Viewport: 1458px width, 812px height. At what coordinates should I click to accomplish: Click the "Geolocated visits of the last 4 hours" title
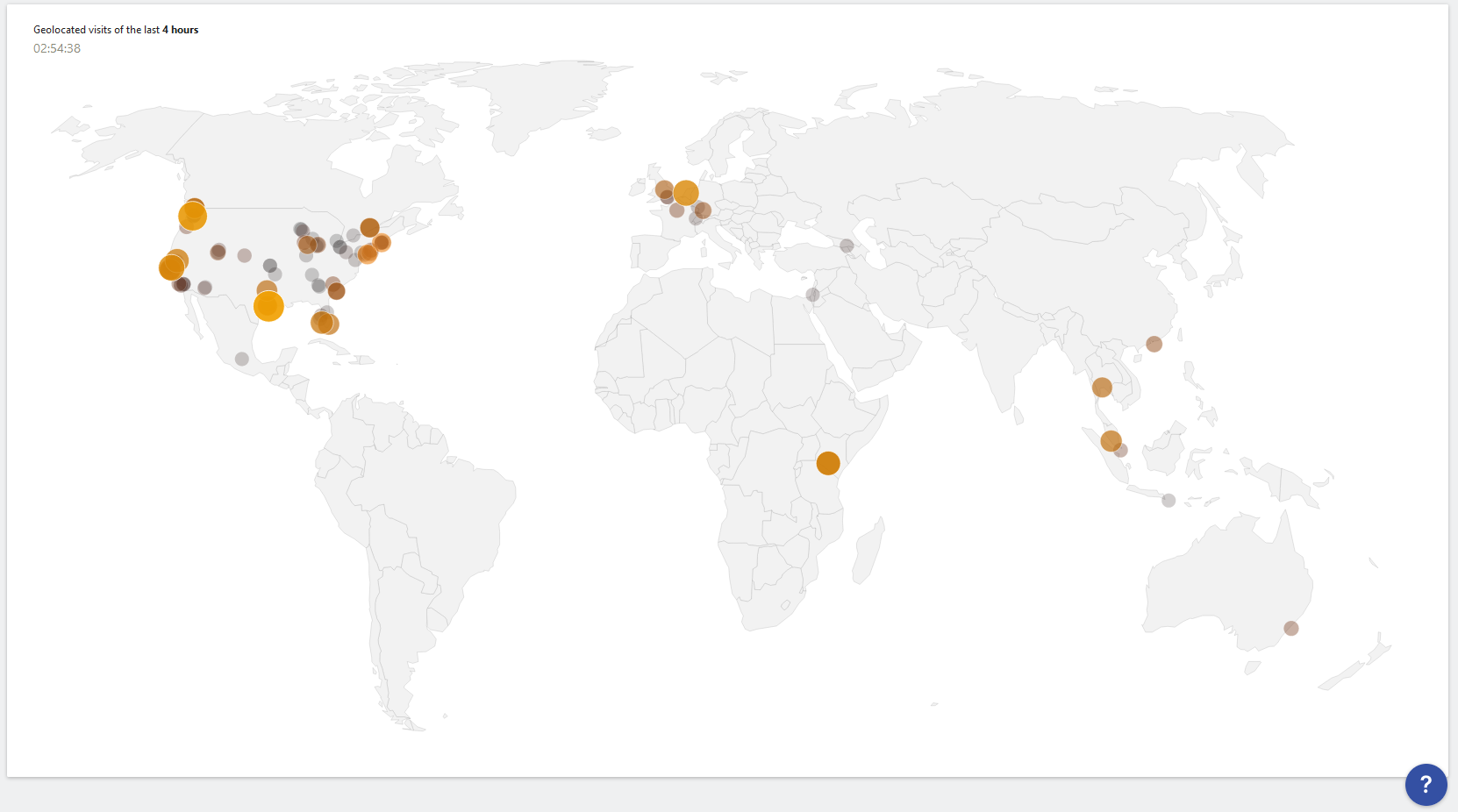(x=116, y=30)
